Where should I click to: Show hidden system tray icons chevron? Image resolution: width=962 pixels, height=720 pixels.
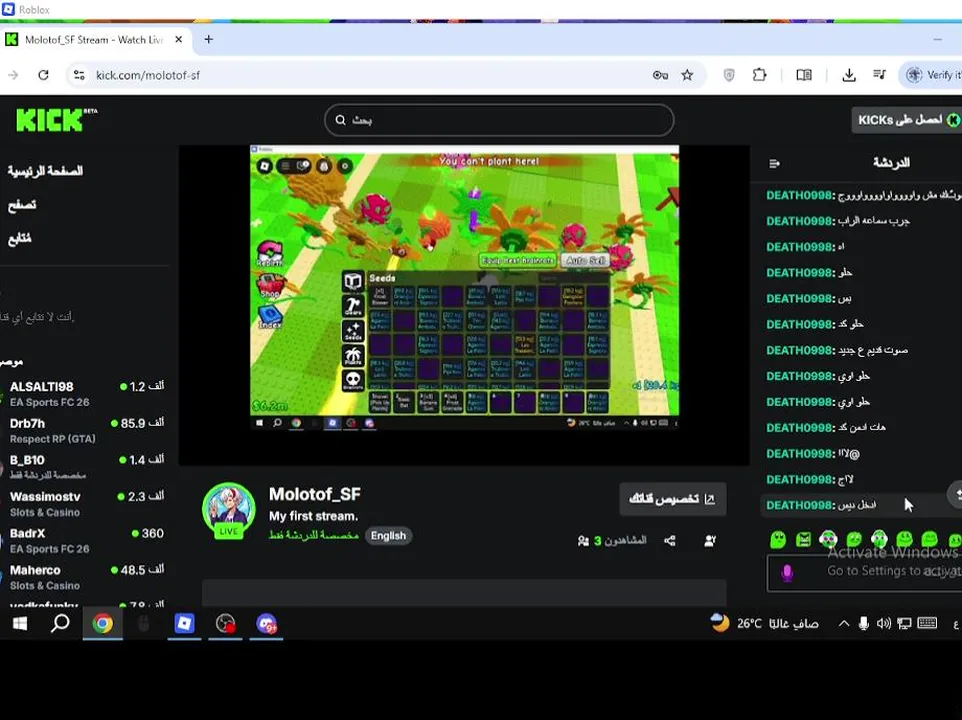844,624
